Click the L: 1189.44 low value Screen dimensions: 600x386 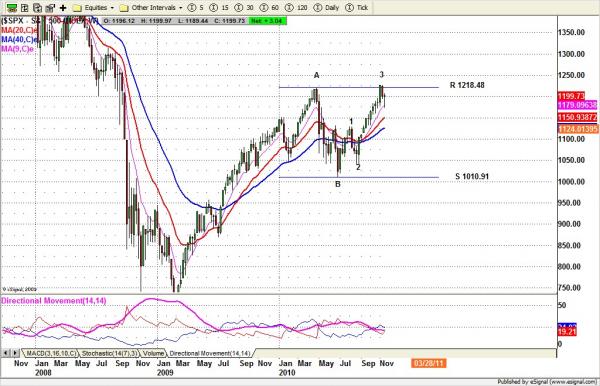coord(193,21)
